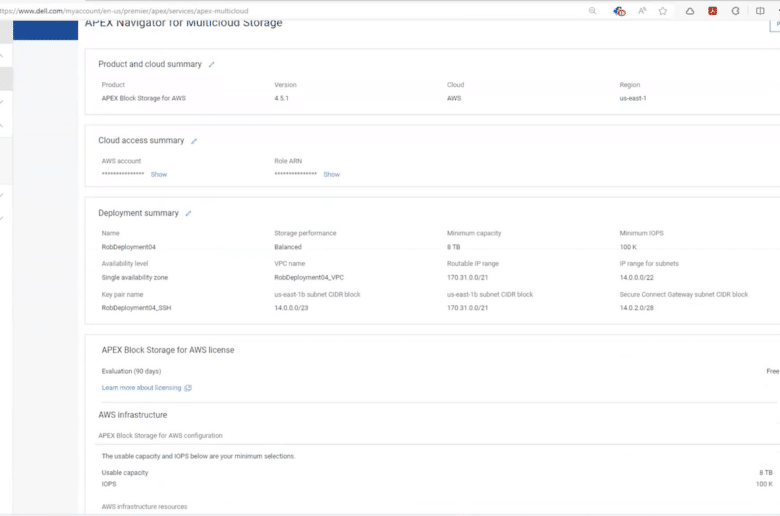Viewport: 780px width, 516px height.
Task: Select the Cloud value AWS
Action: 454,99
